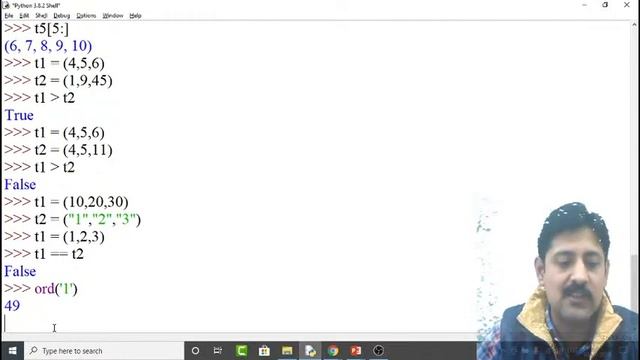The height and width of the screenshot is (360, 640).
Task: Open the green Camtasia taskbar icon
Action: (241, 351)
